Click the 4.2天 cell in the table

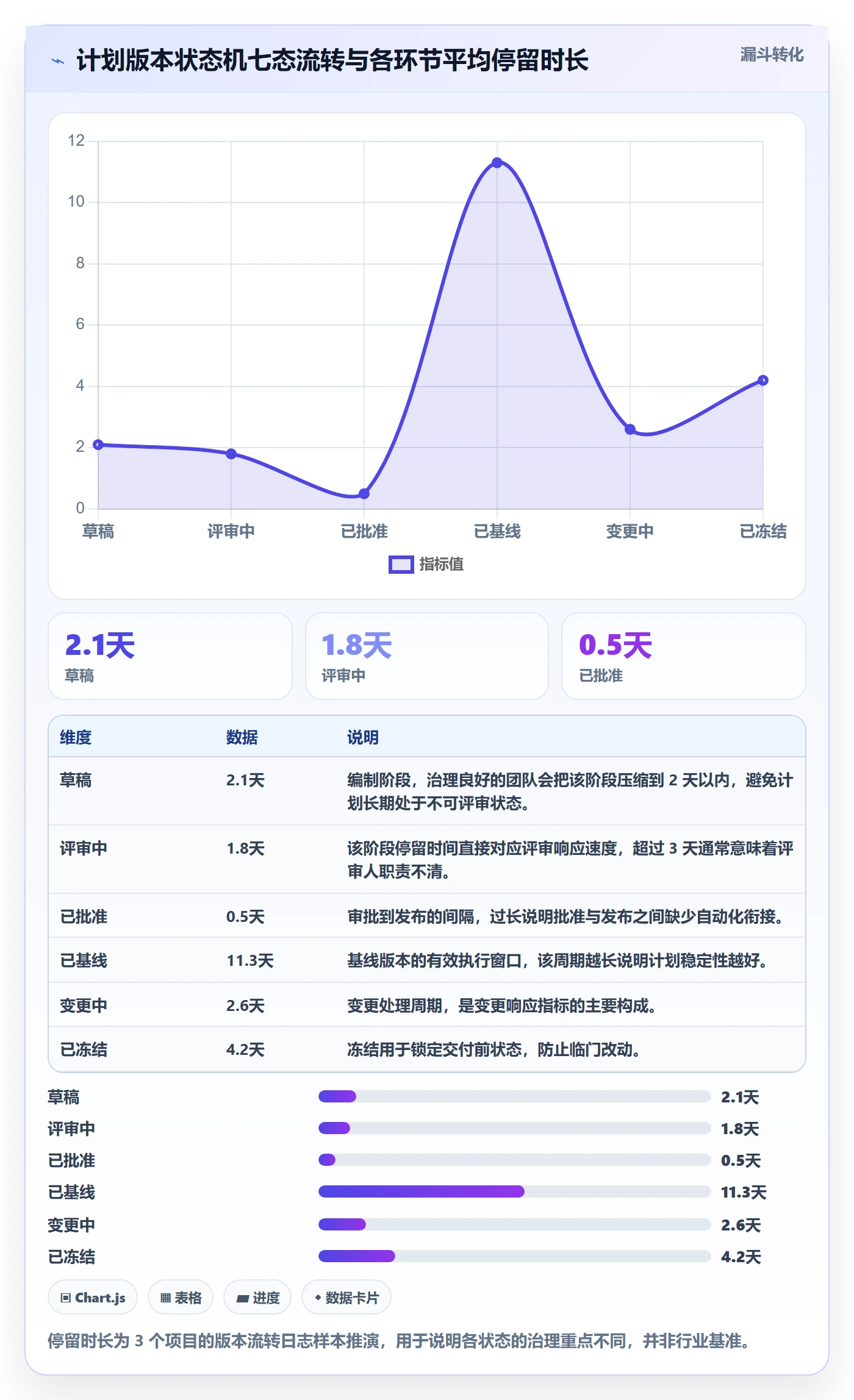point(245,1049)
